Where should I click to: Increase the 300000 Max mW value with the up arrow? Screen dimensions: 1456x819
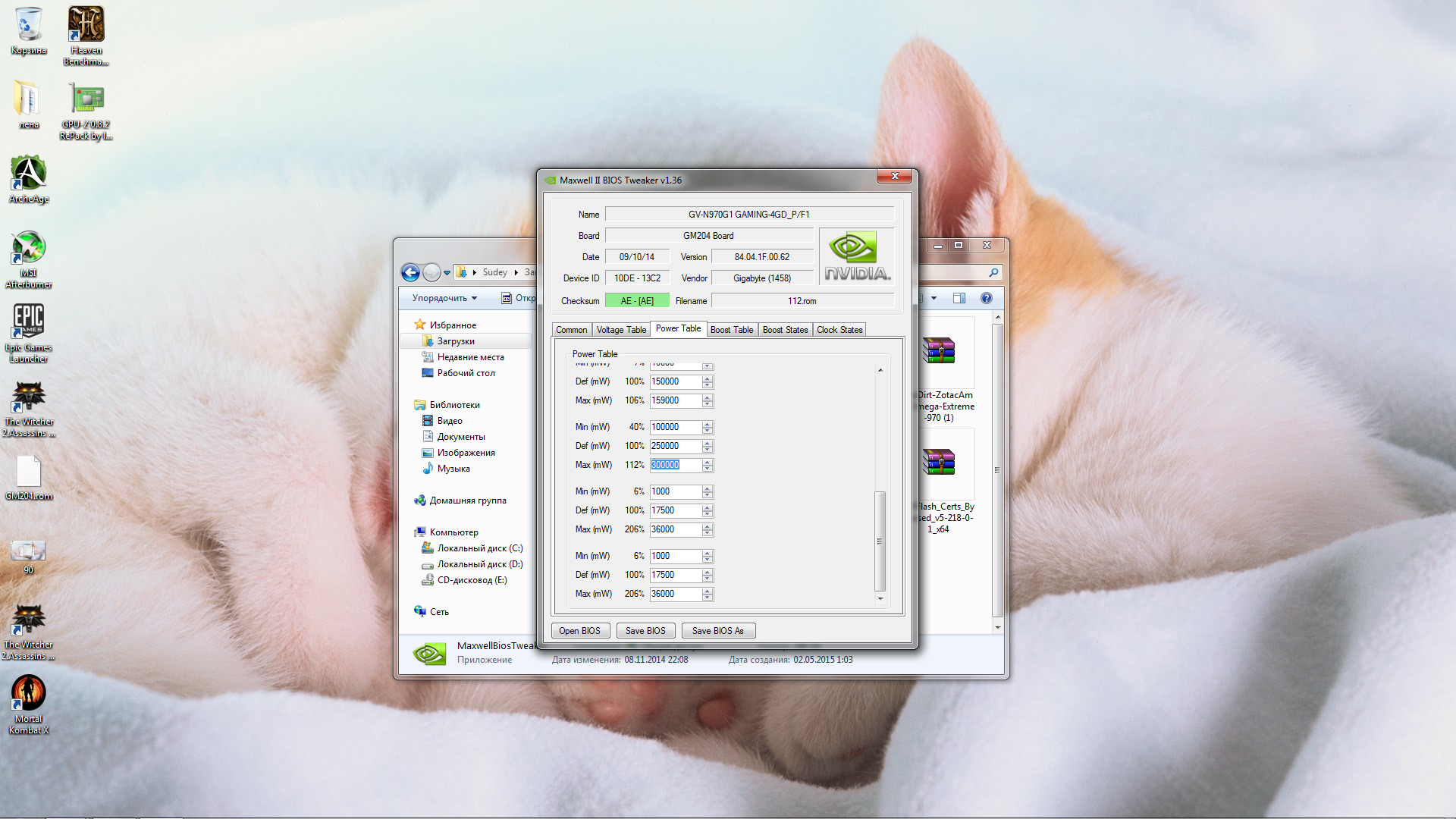coord(708,462)
